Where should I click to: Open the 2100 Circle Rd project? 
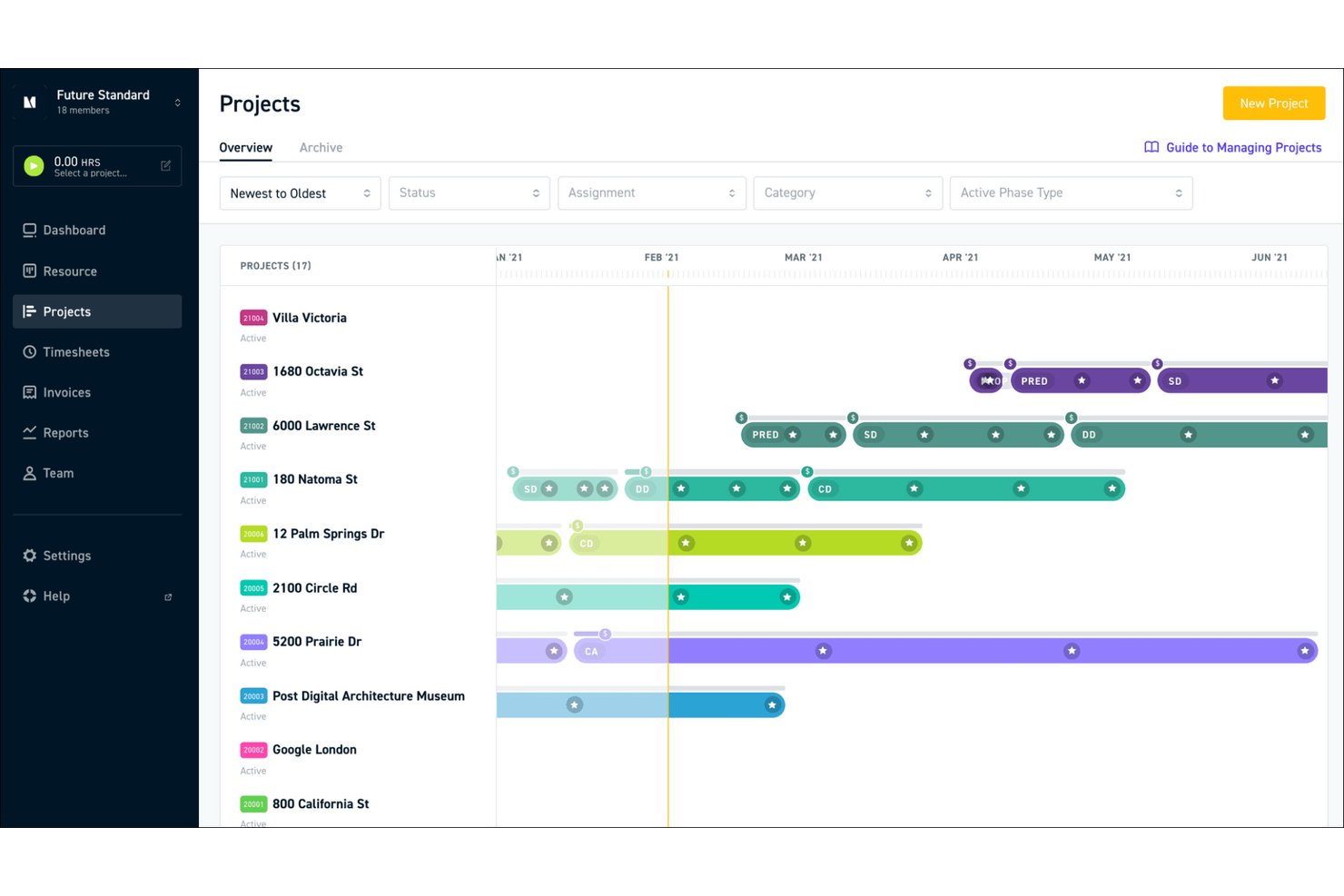pyautogui.click(x=315, y=588)
